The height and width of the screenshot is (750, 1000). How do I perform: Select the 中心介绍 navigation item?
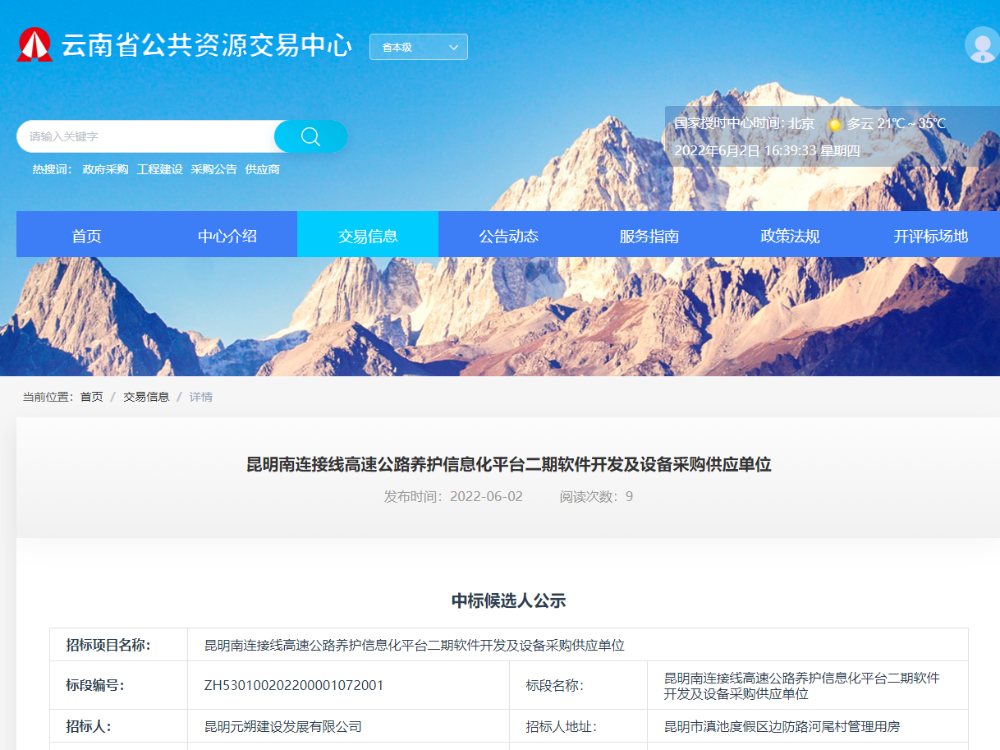226,235
